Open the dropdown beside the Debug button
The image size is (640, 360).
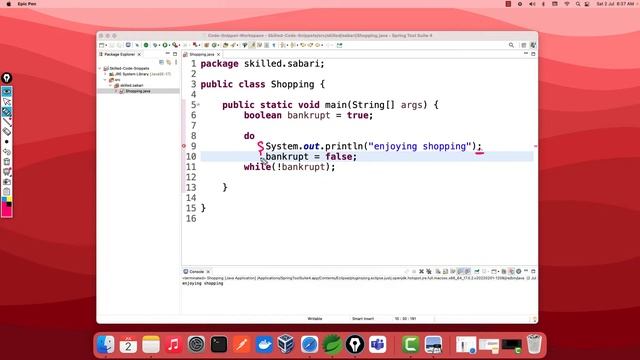(159, 45)
